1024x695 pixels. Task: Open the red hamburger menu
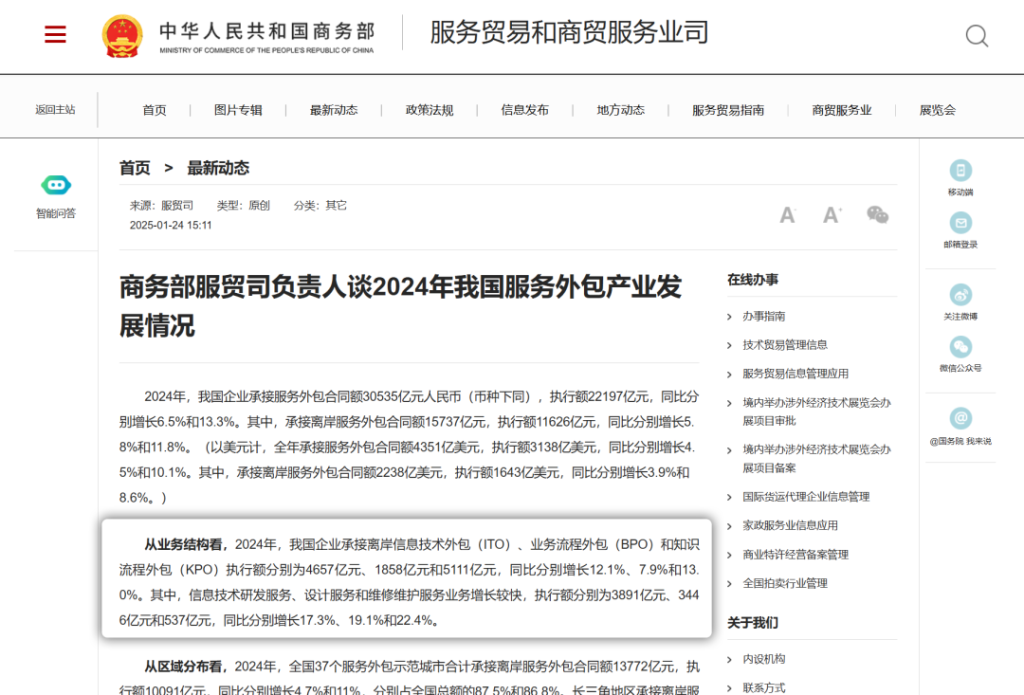click(x=55, y=34)
